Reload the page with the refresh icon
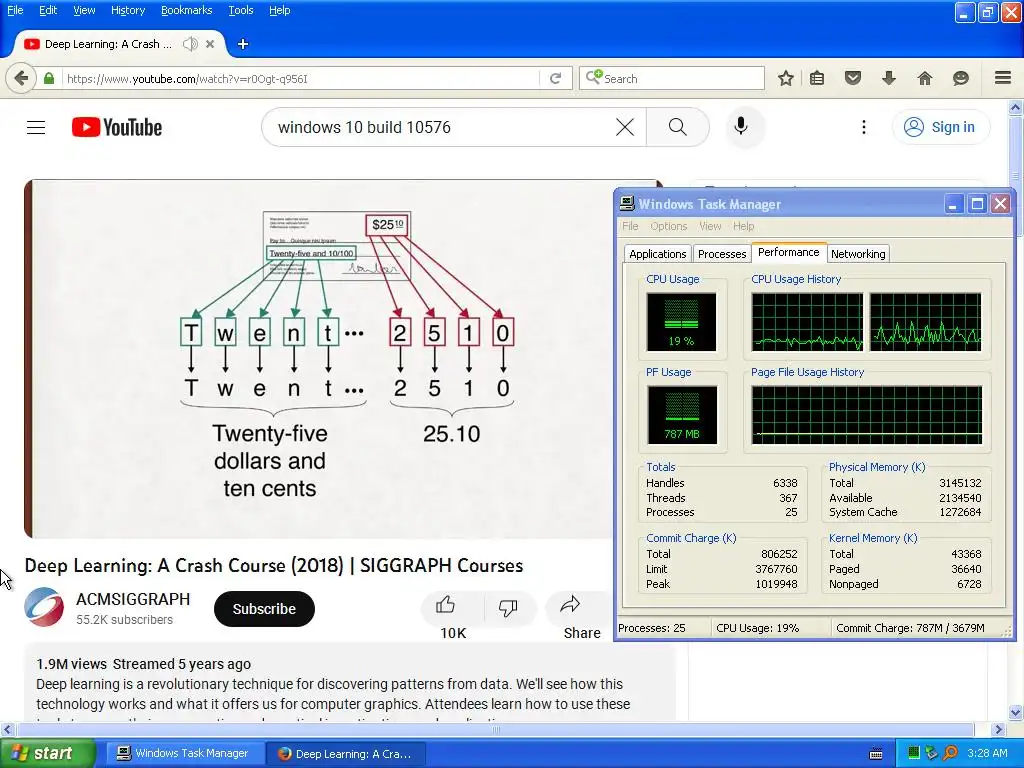Viewport: 1024px width, 768px height. 556,78
